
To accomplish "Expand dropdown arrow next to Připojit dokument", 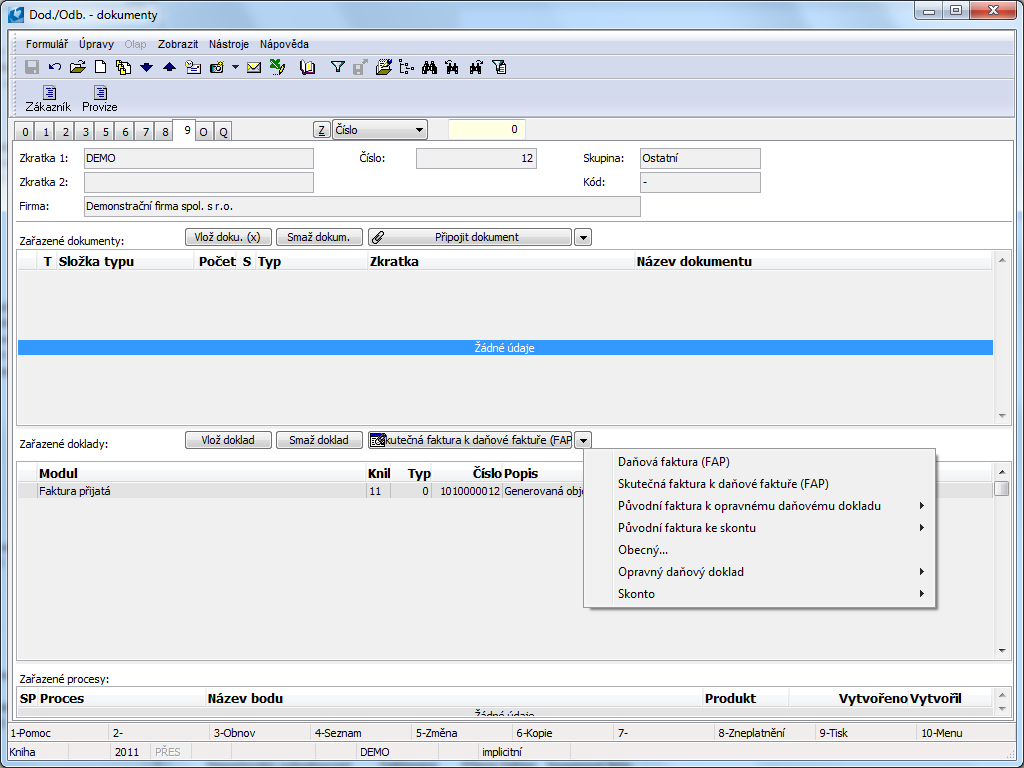I will click(x=583, y=237).
